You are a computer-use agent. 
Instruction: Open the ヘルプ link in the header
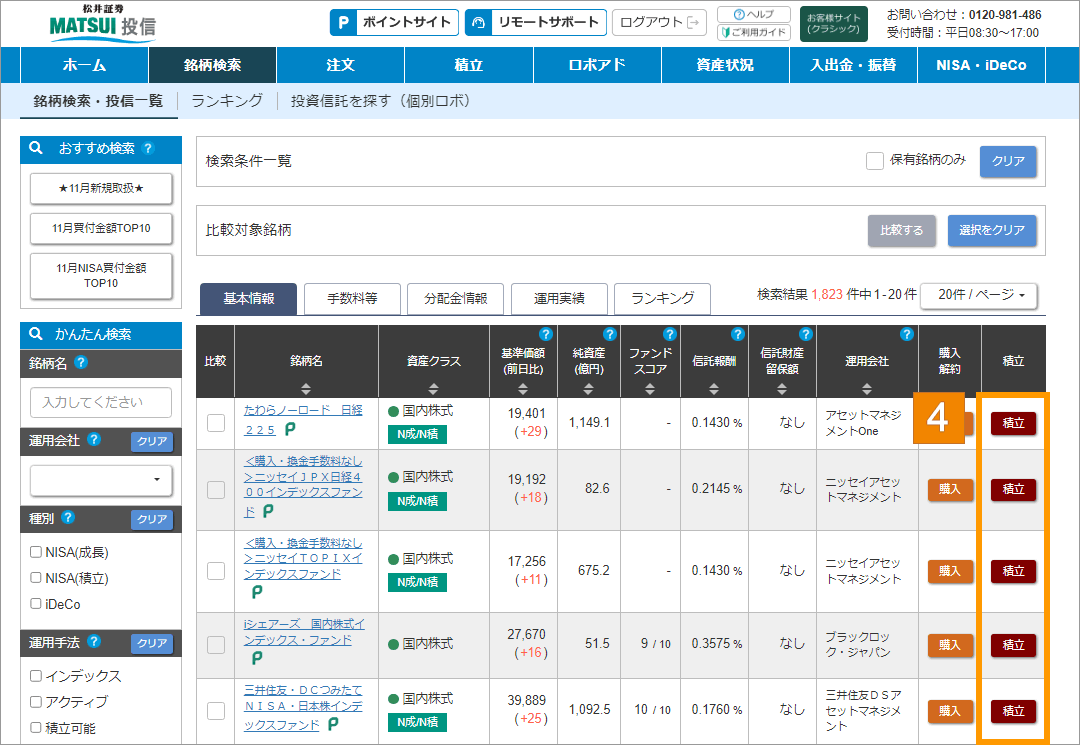(x=754, y=14)
